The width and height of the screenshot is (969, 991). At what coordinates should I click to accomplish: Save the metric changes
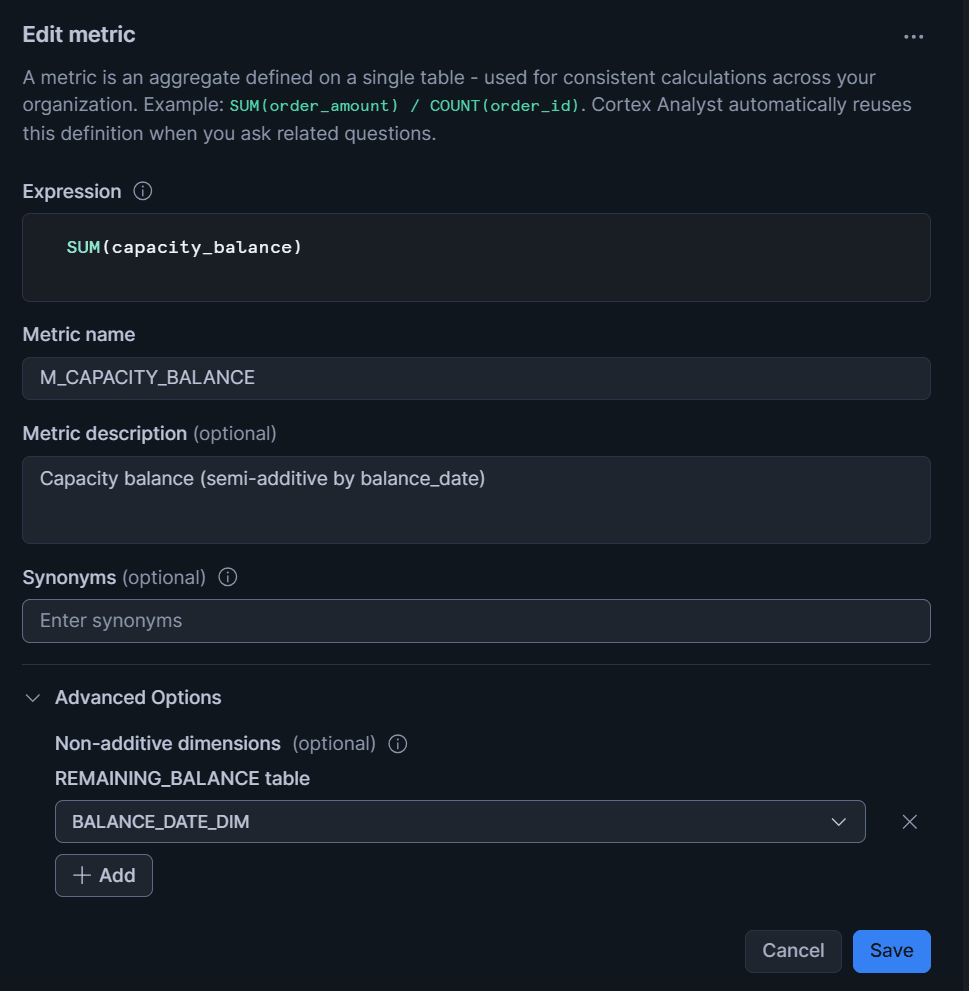click(x=891, y=951)
